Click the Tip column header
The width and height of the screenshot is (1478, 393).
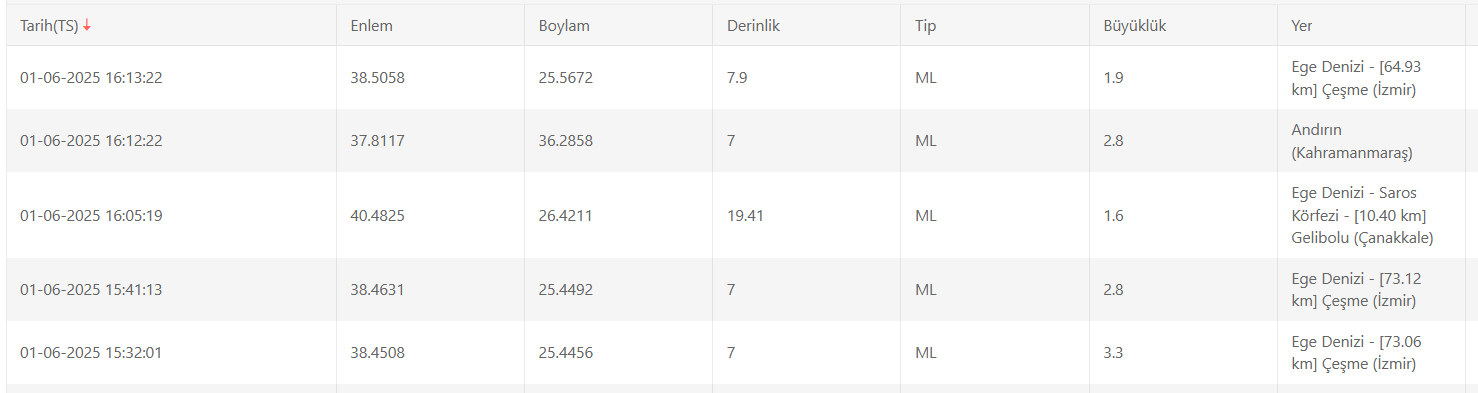point(925,26)
